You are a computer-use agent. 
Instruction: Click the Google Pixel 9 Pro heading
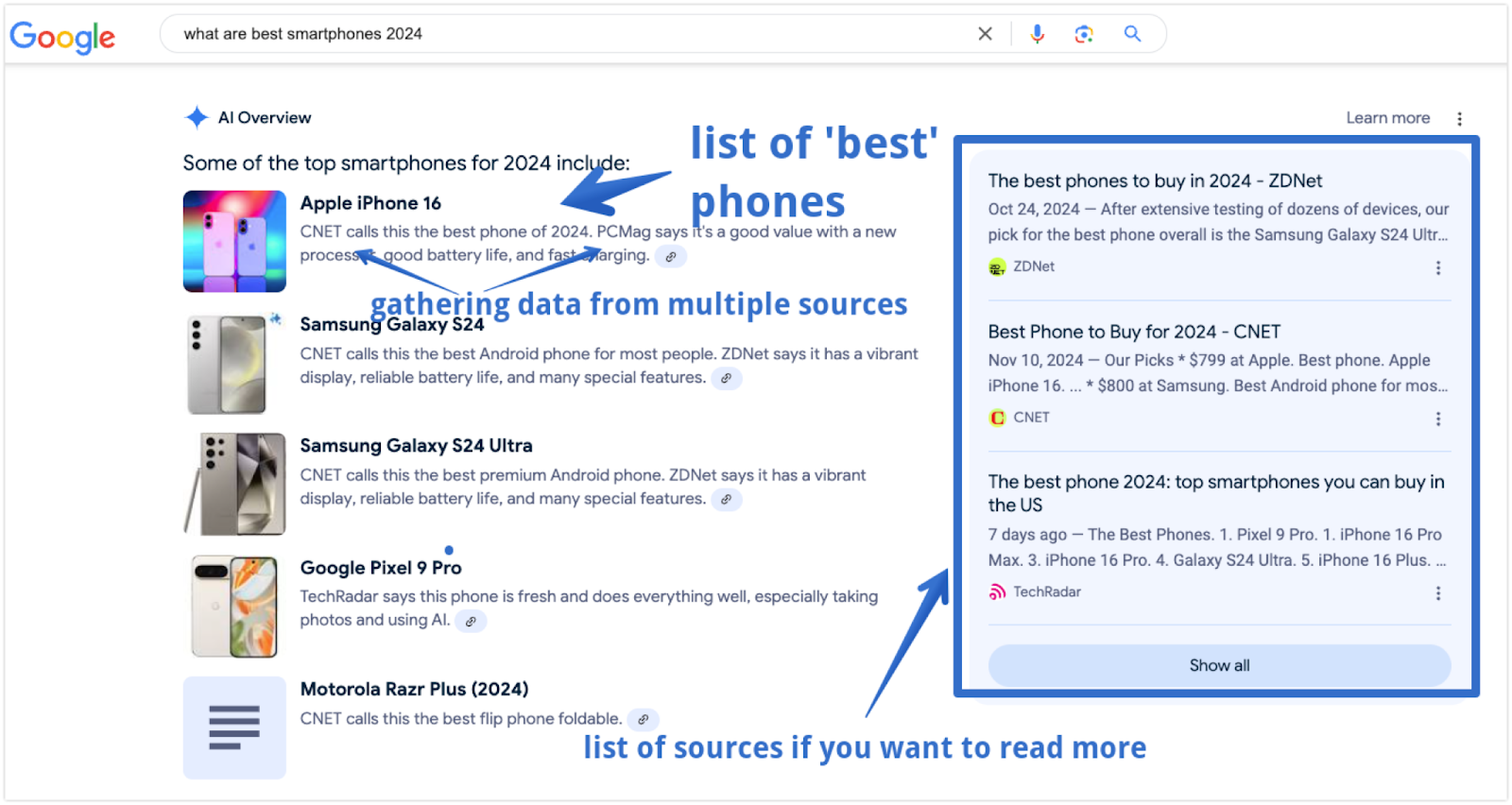pyautogui.click(x=381, y=568)
